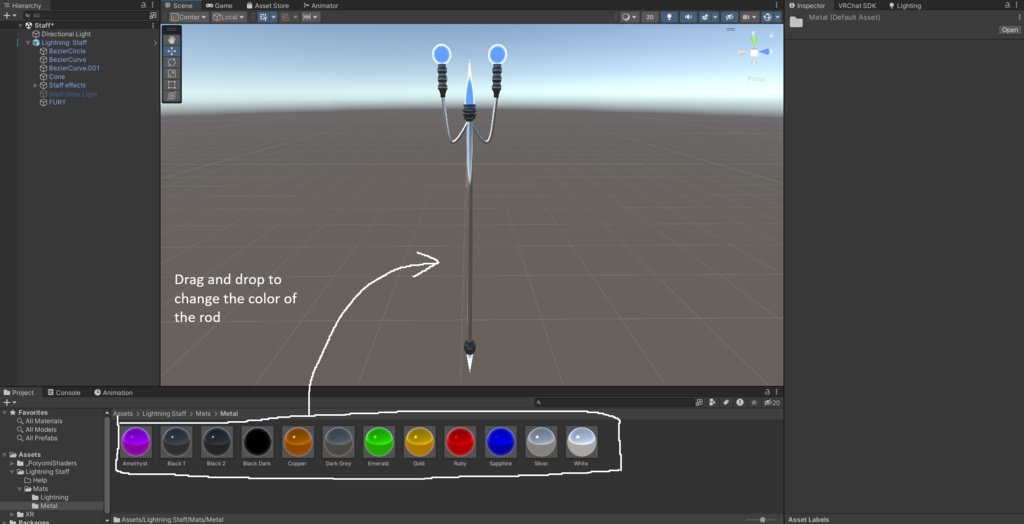
Task: Select the Hand view tool
Action: [x=172, y=39]
